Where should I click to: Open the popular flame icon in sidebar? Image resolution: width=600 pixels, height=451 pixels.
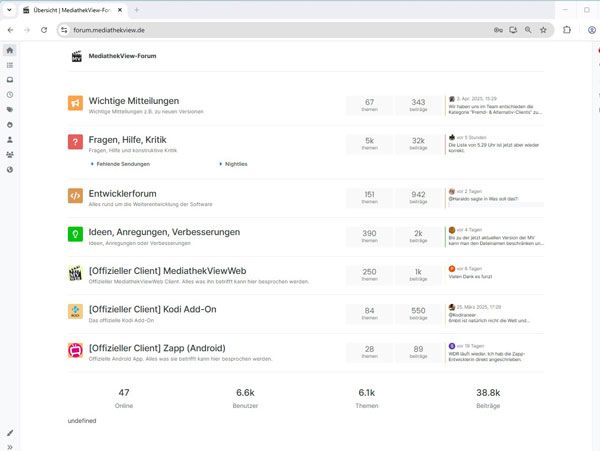[x=10, y=125]
